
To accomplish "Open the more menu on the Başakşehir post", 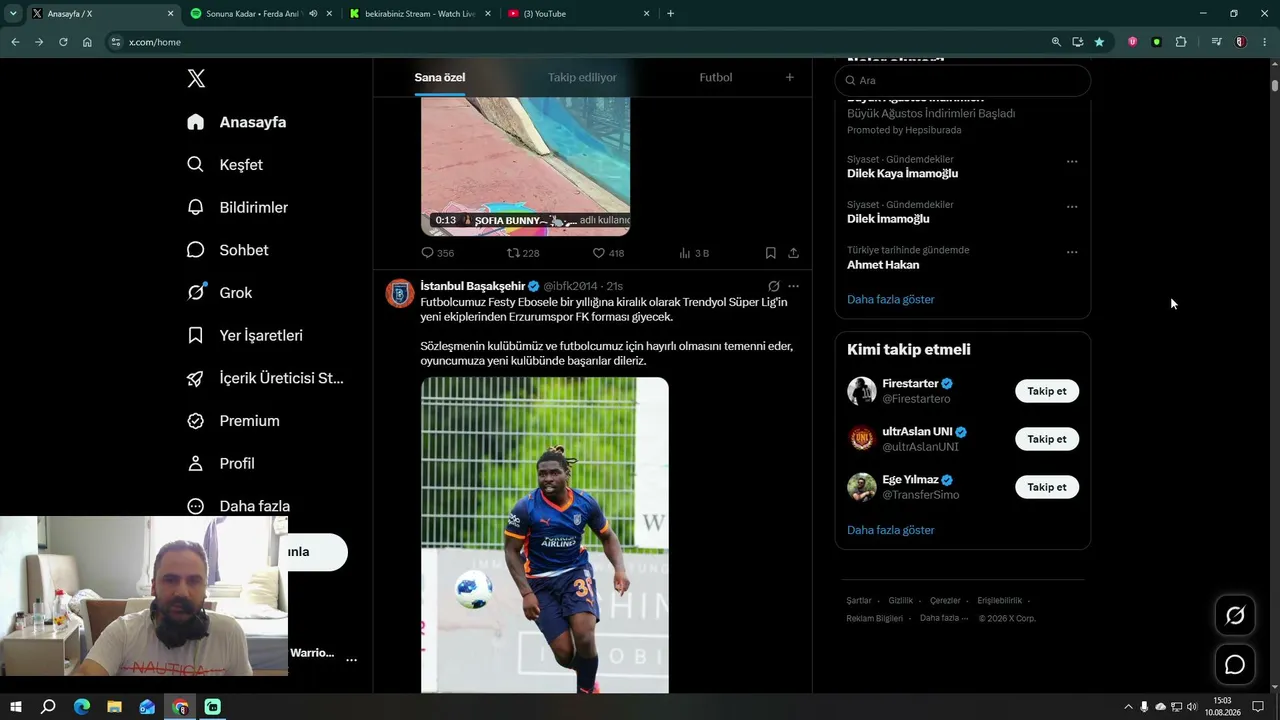I will 793,286.
